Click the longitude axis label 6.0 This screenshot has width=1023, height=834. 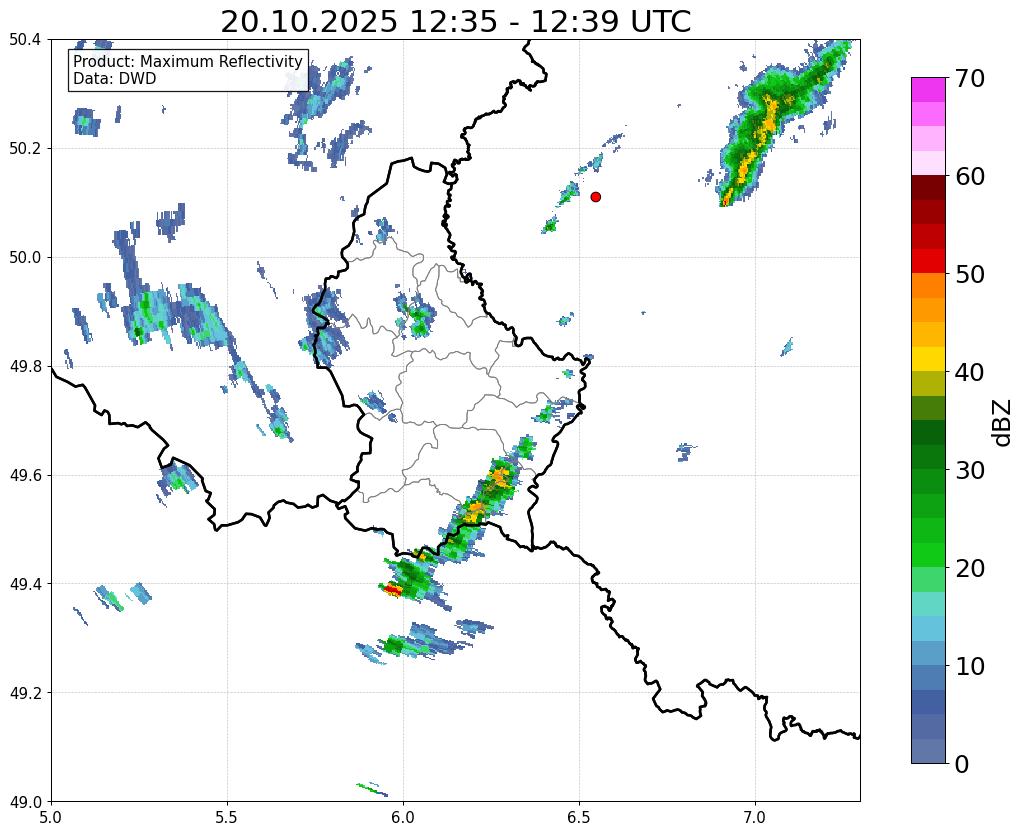point(403,816)
